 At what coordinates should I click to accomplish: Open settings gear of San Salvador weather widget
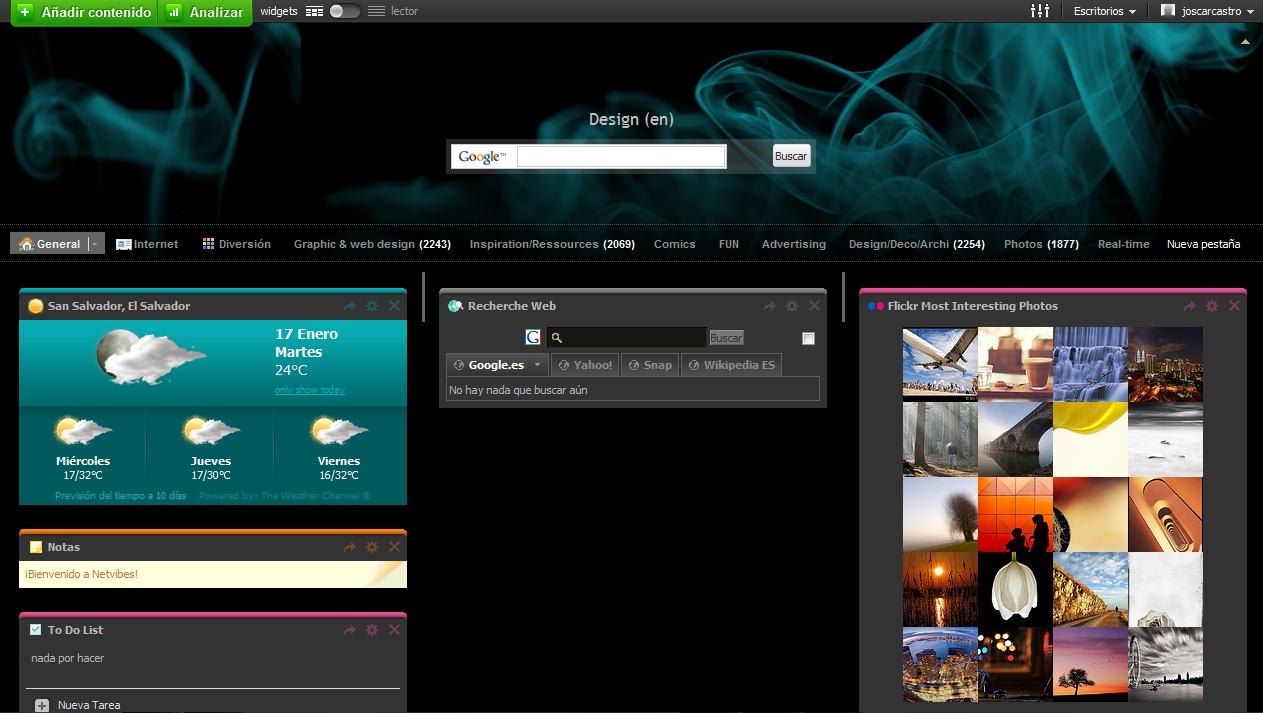(372, 306)
